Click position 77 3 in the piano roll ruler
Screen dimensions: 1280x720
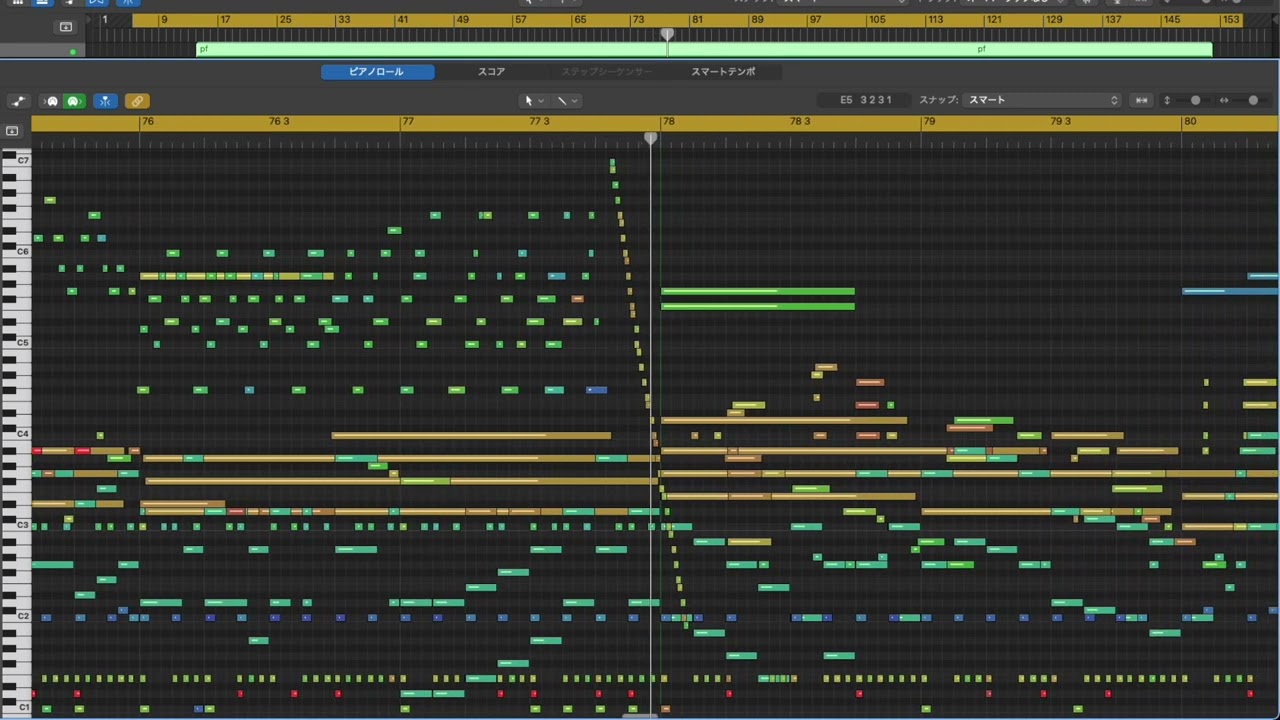pyautogui.click(x=540, y=121)
